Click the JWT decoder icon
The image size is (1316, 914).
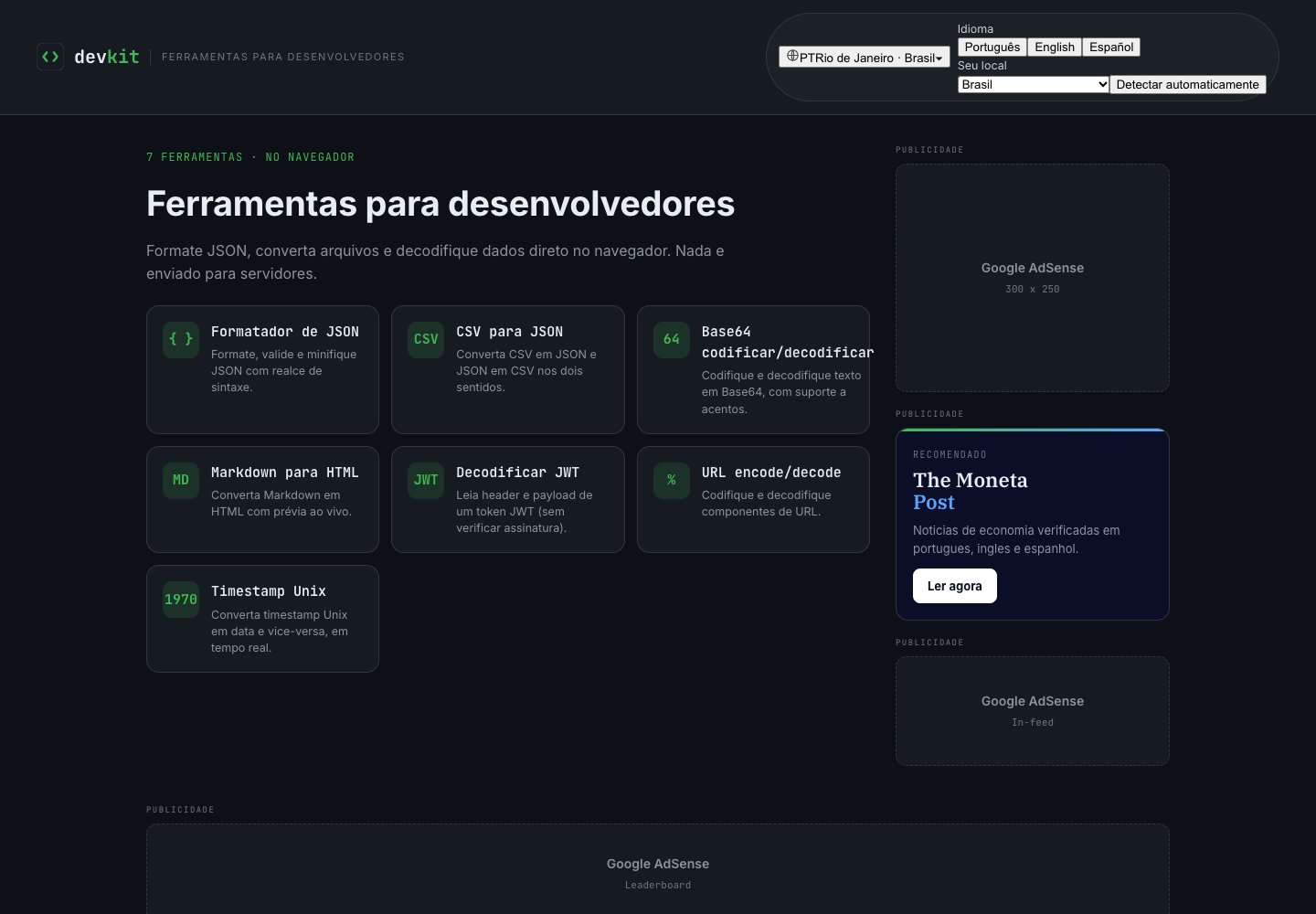(x=426, y=480)
